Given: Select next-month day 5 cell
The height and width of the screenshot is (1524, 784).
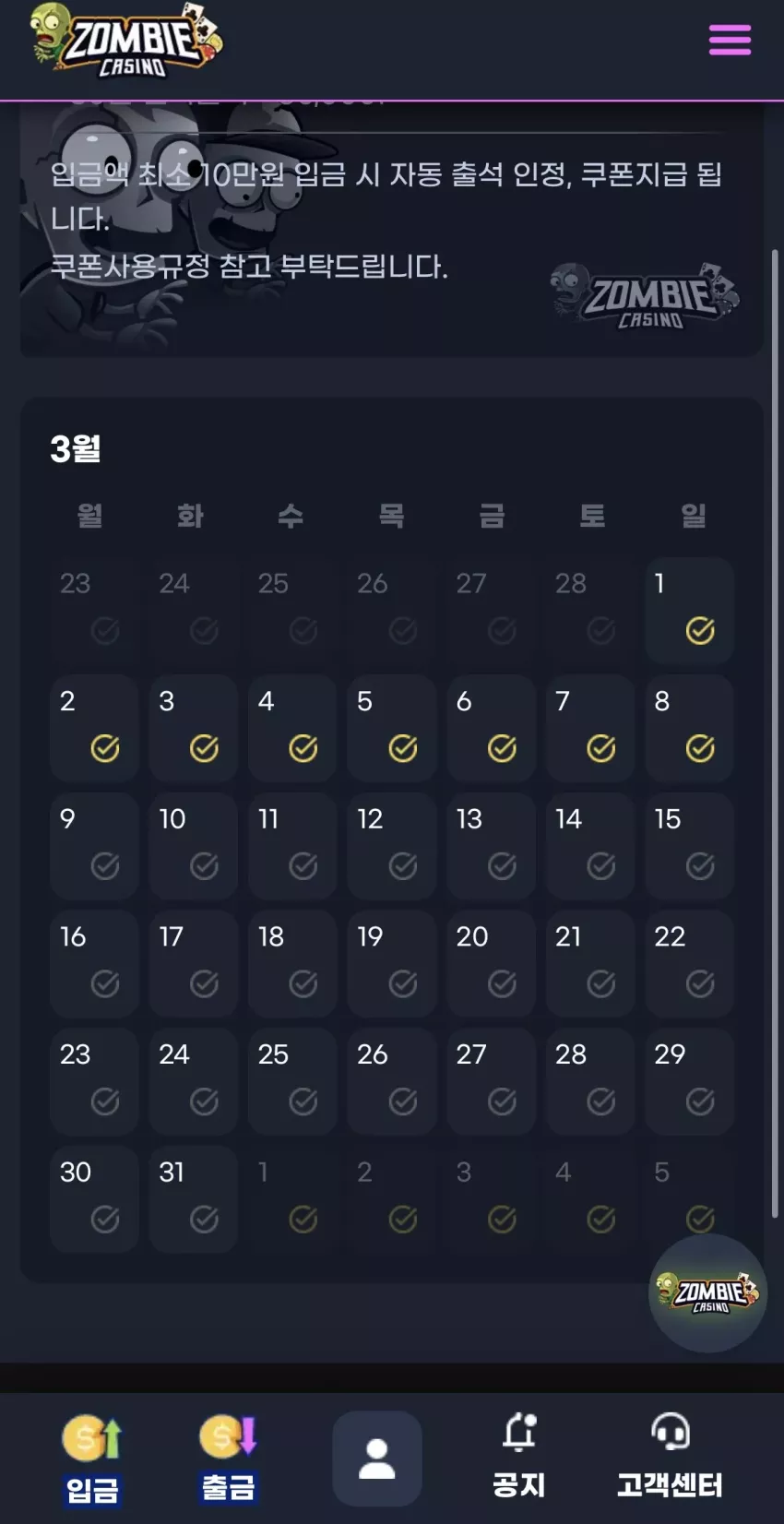Looking at the screenshot, I should pos(689,1199).
